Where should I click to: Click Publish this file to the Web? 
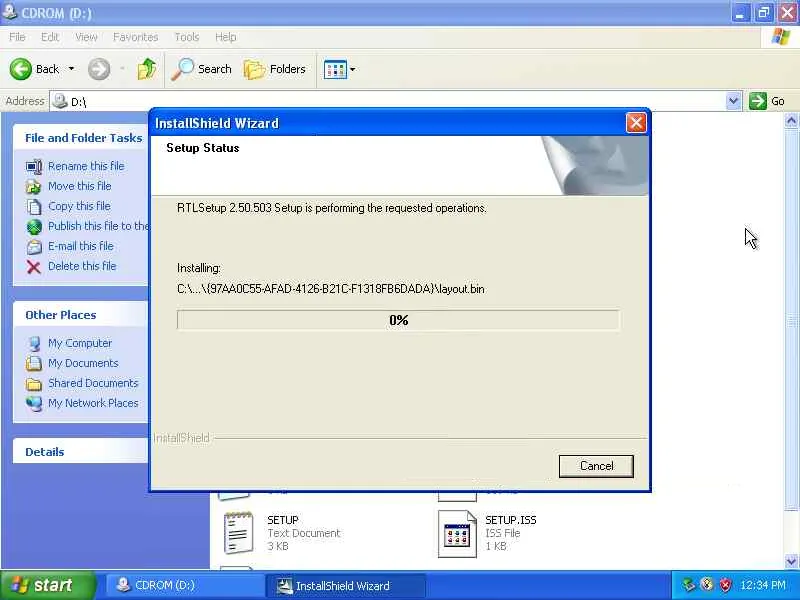click(98, 226)
